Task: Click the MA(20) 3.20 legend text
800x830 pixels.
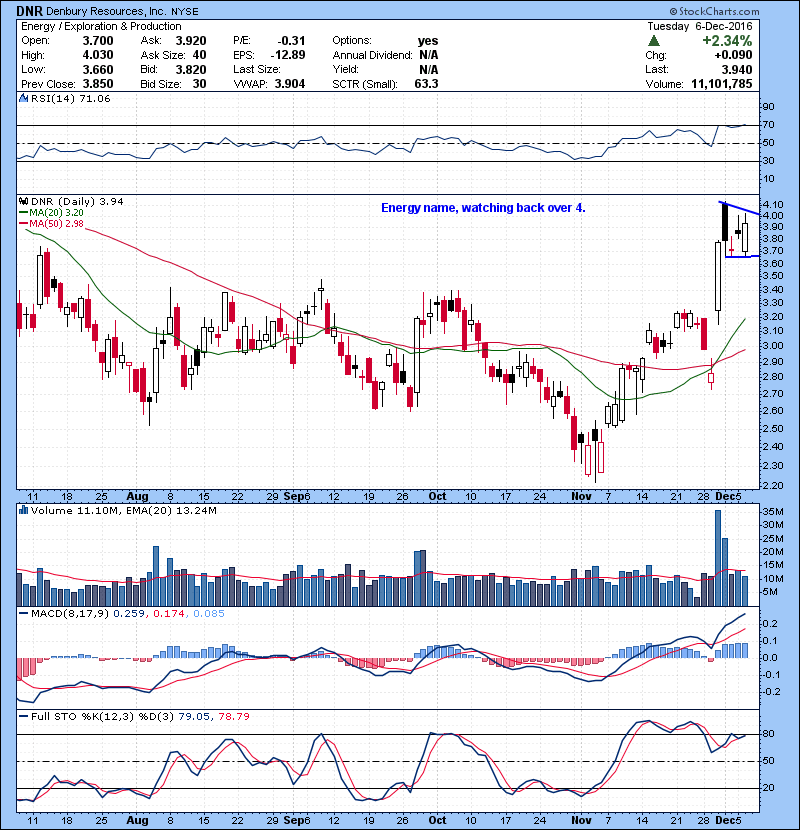Action: [x=56, y=213]
